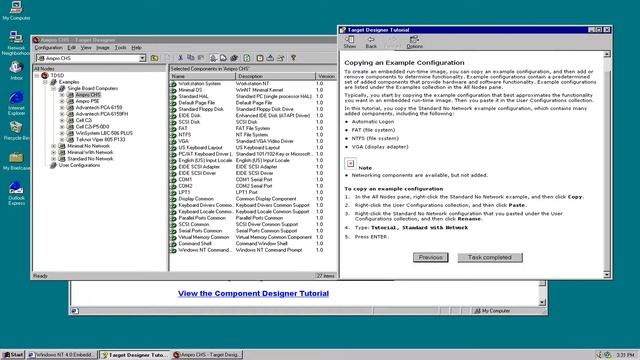Screen dimensions: 640x360
Task: Click Tutorial window scrollbar up arrow
Action: (607, 54)
